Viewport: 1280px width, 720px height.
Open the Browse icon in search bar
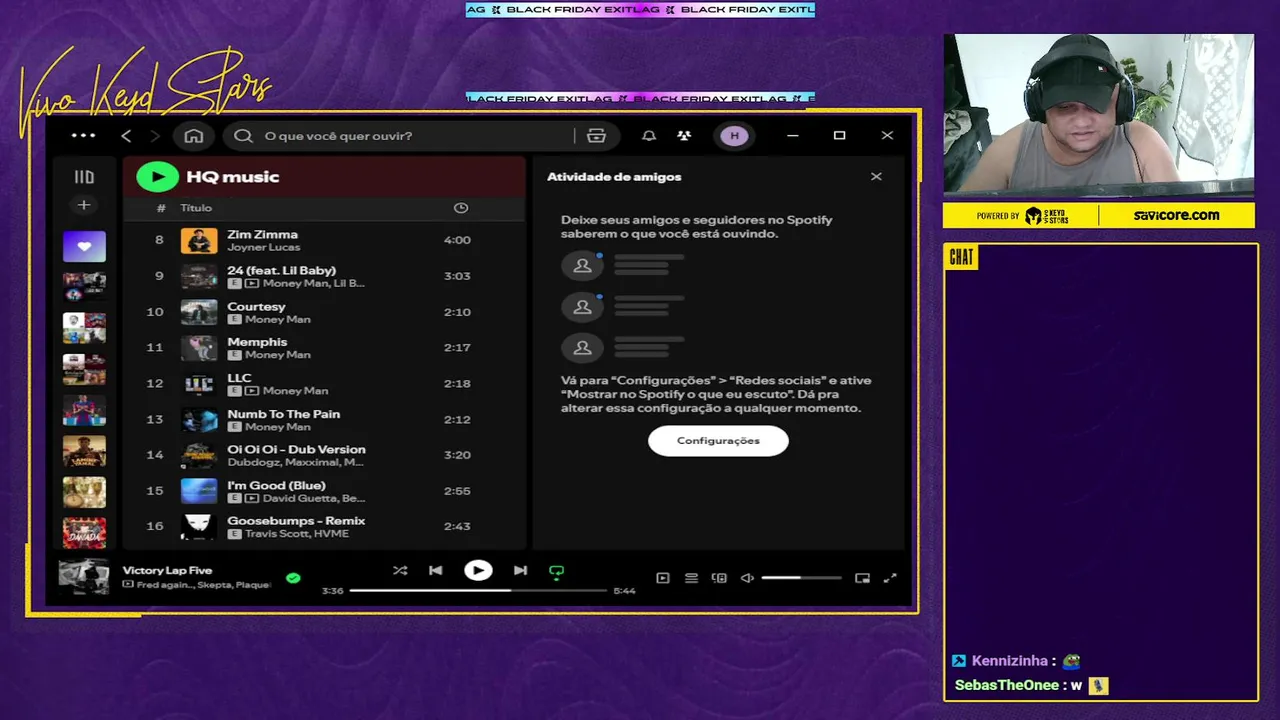point(596,136)
